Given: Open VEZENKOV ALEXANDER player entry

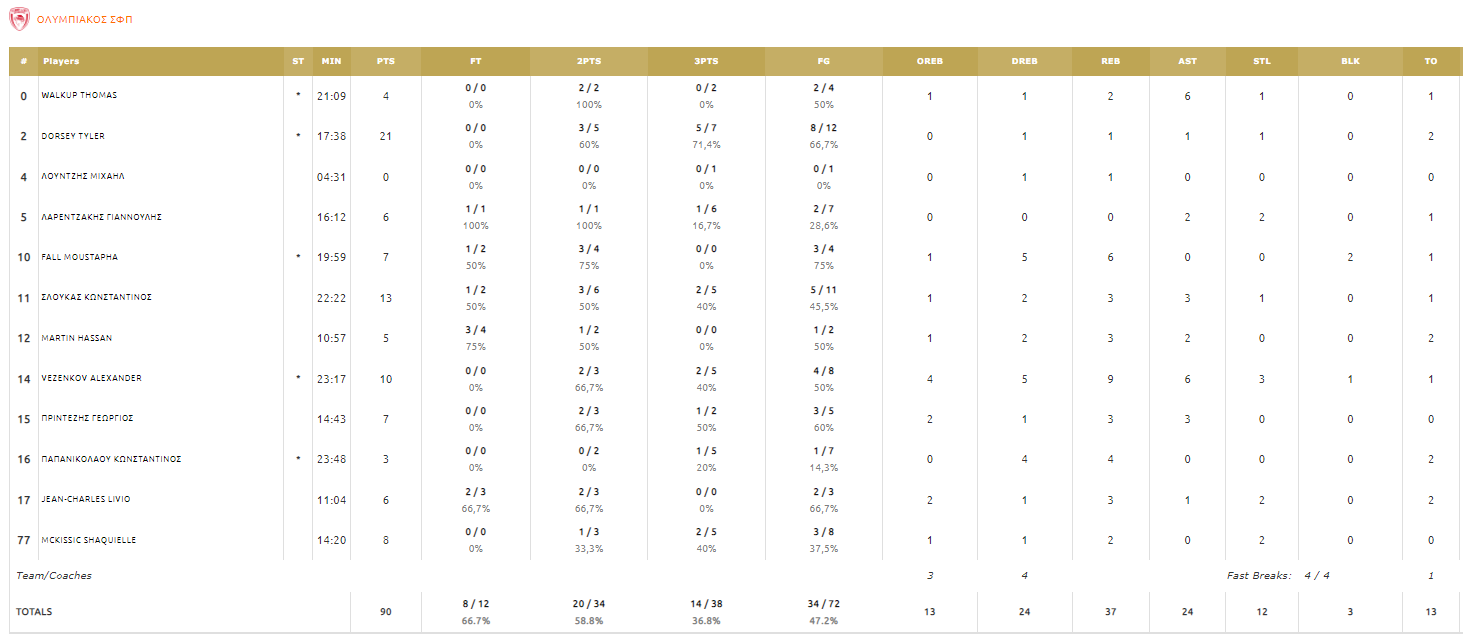Looking at the screenshot, I should click(x=91, y=378).
